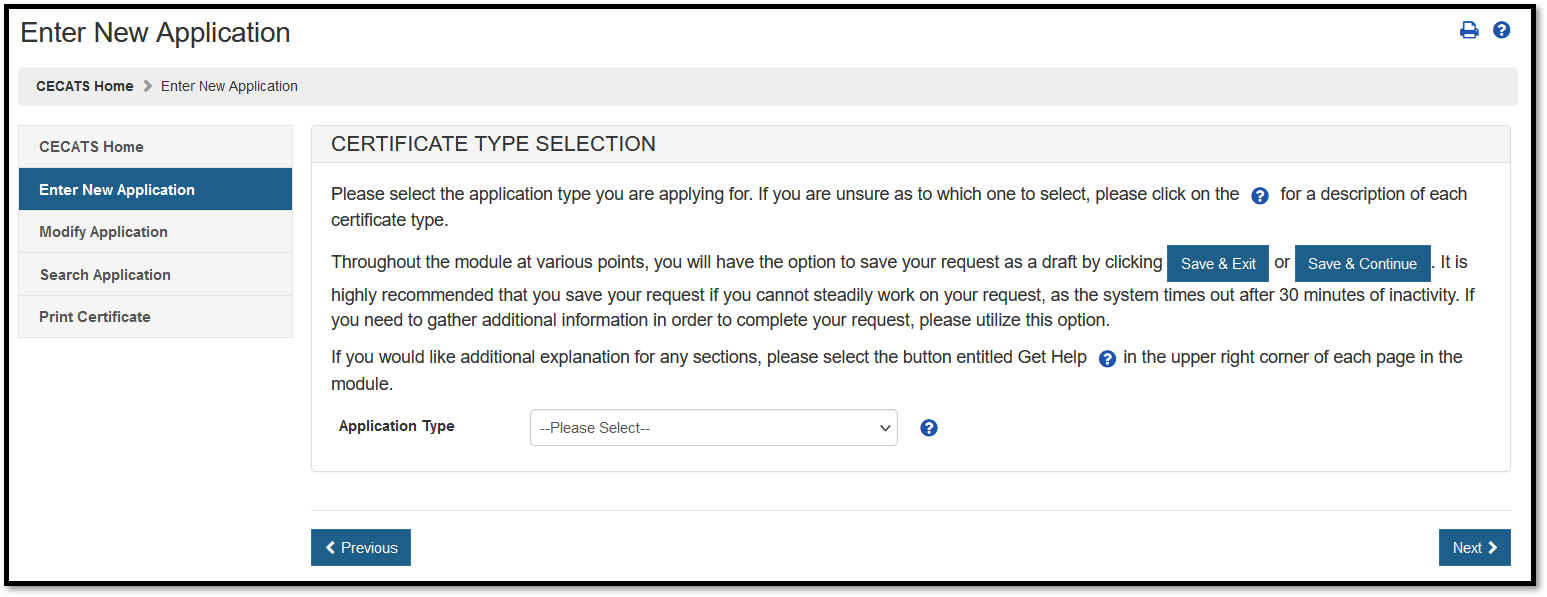Click the help icon next to Application Type dropdown
The height and width of the screenshot is (597, 1547).
click(929, 428)
